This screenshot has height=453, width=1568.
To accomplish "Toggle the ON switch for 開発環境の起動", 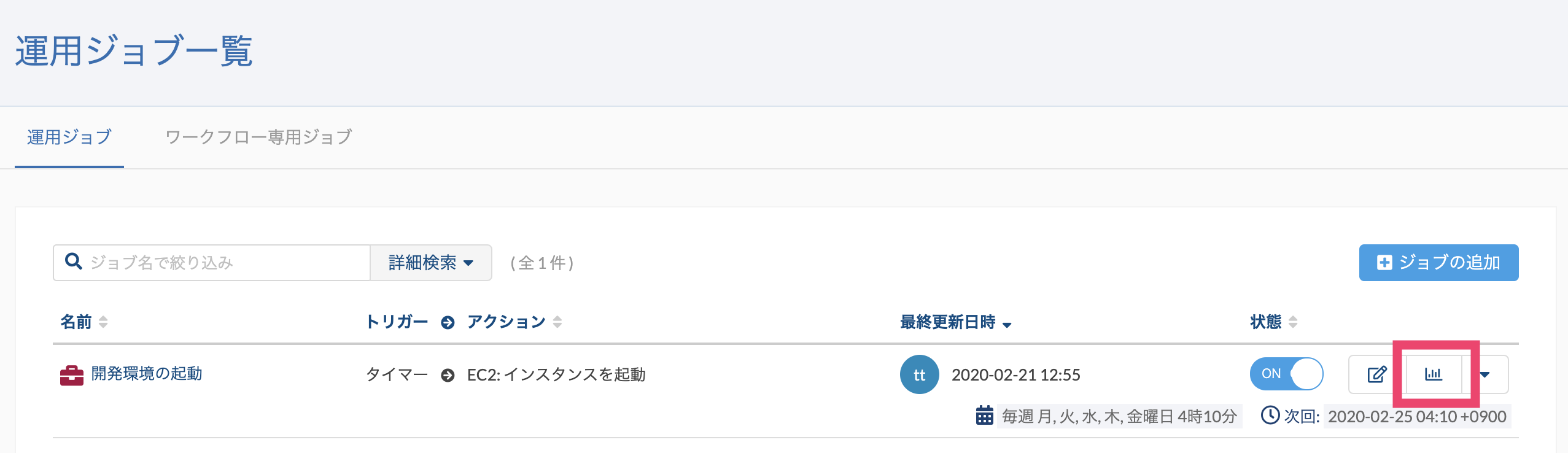I will click(1286, 374).
